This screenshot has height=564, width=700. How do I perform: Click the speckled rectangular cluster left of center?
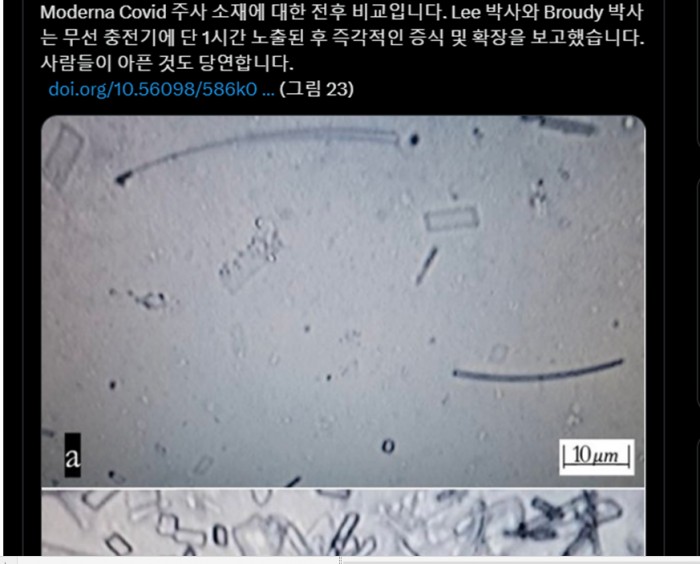point(251,255)
